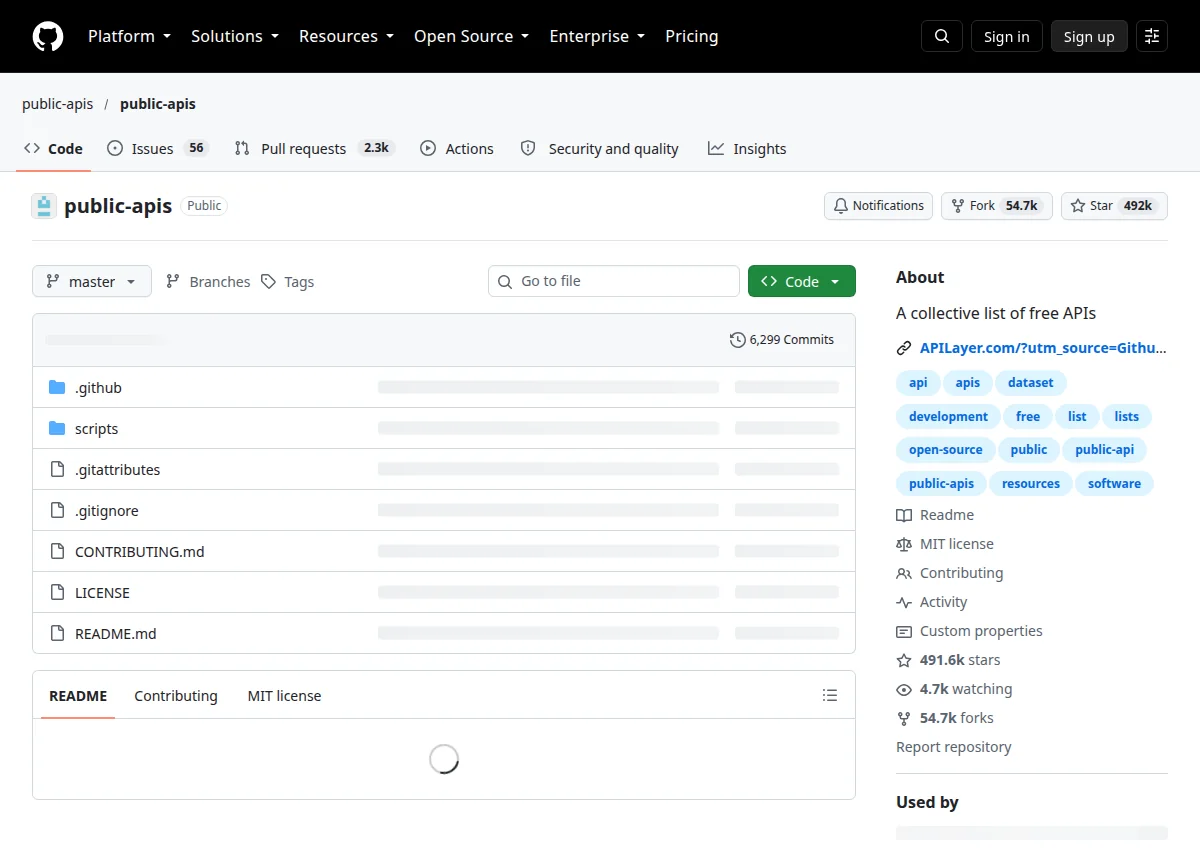Screen dimensions: 1200x850
Task: Open the Pricing page
Action: point(692,36)
